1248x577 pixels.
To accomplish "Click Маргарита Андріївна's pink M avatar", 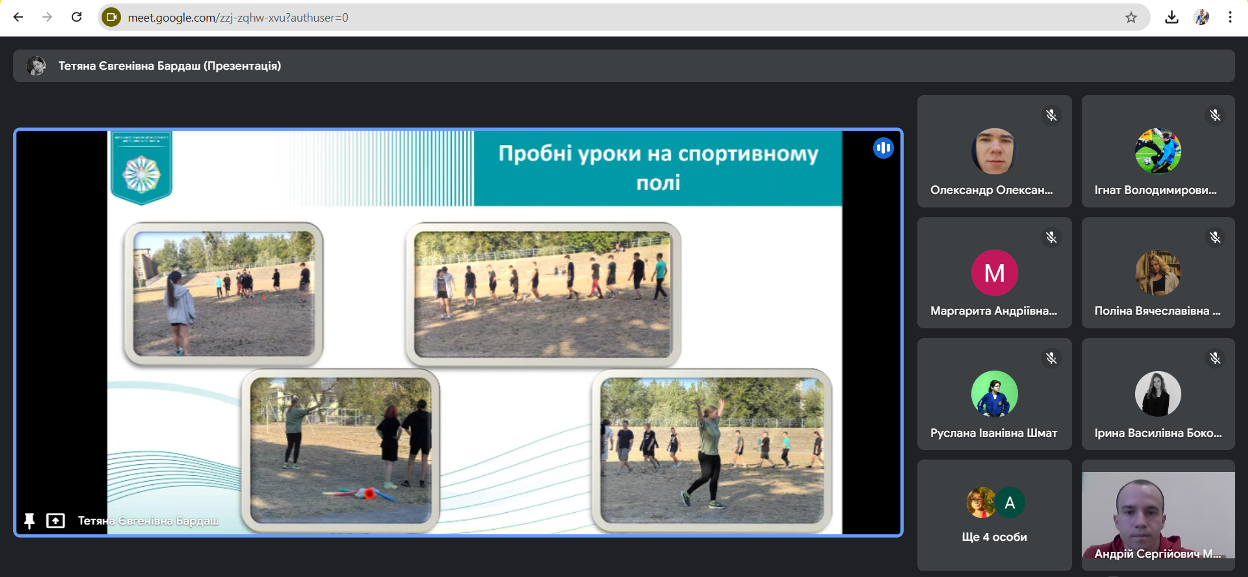I will pyautogui.click(x=994, y=273).
